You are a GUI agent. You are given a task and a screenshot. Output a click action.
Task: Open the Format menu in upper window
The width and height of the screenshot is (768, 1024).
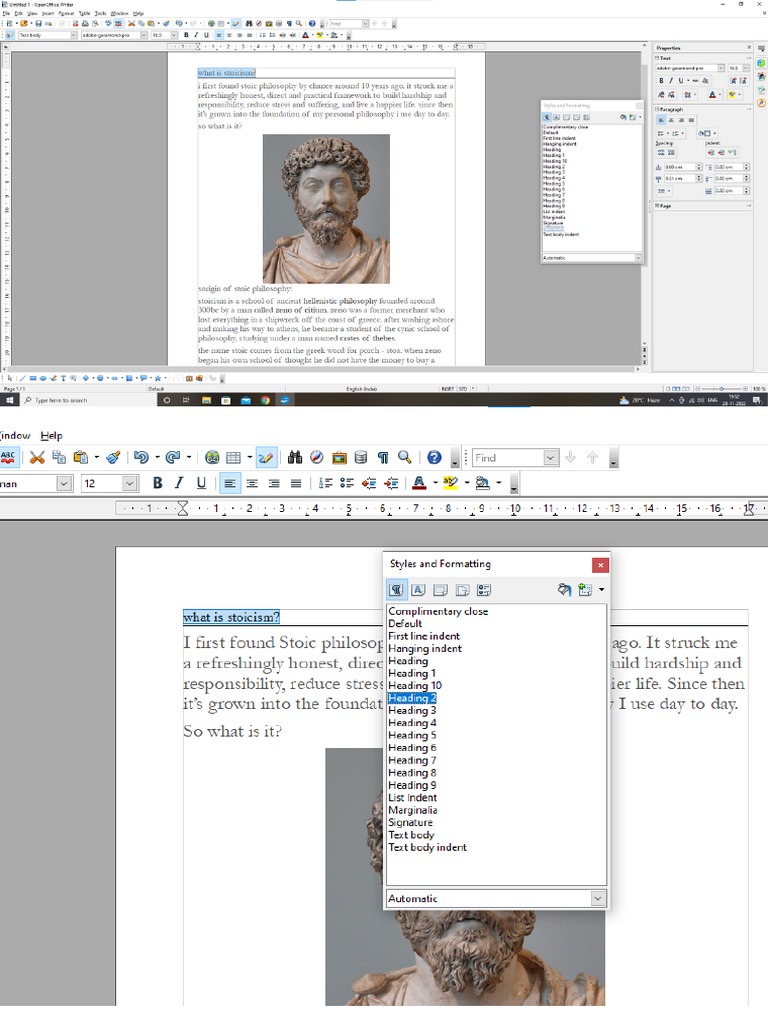pos(66,13)
